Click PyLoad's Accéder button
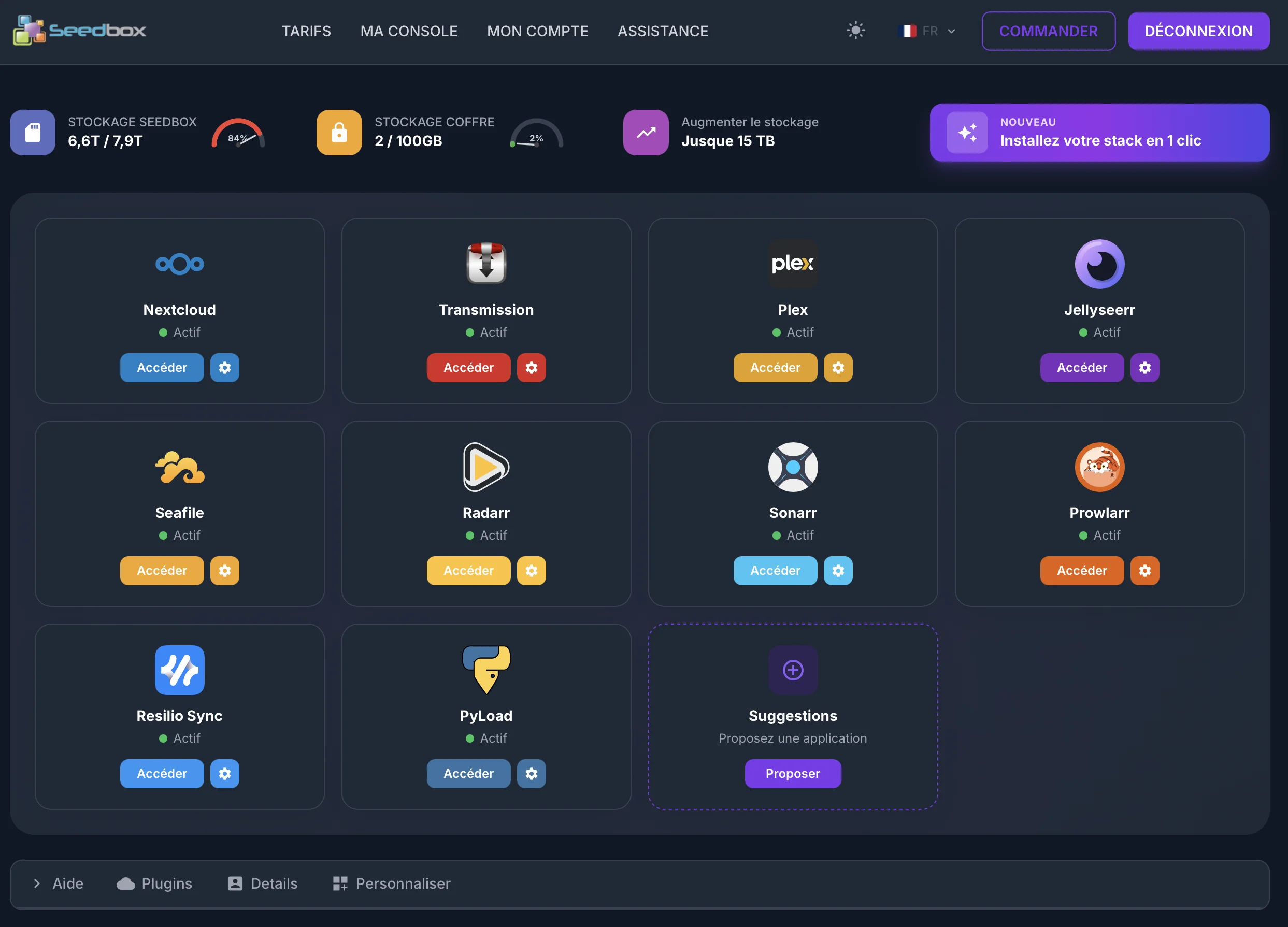The height and width of the screenshot is (927, 1288). 468,774
